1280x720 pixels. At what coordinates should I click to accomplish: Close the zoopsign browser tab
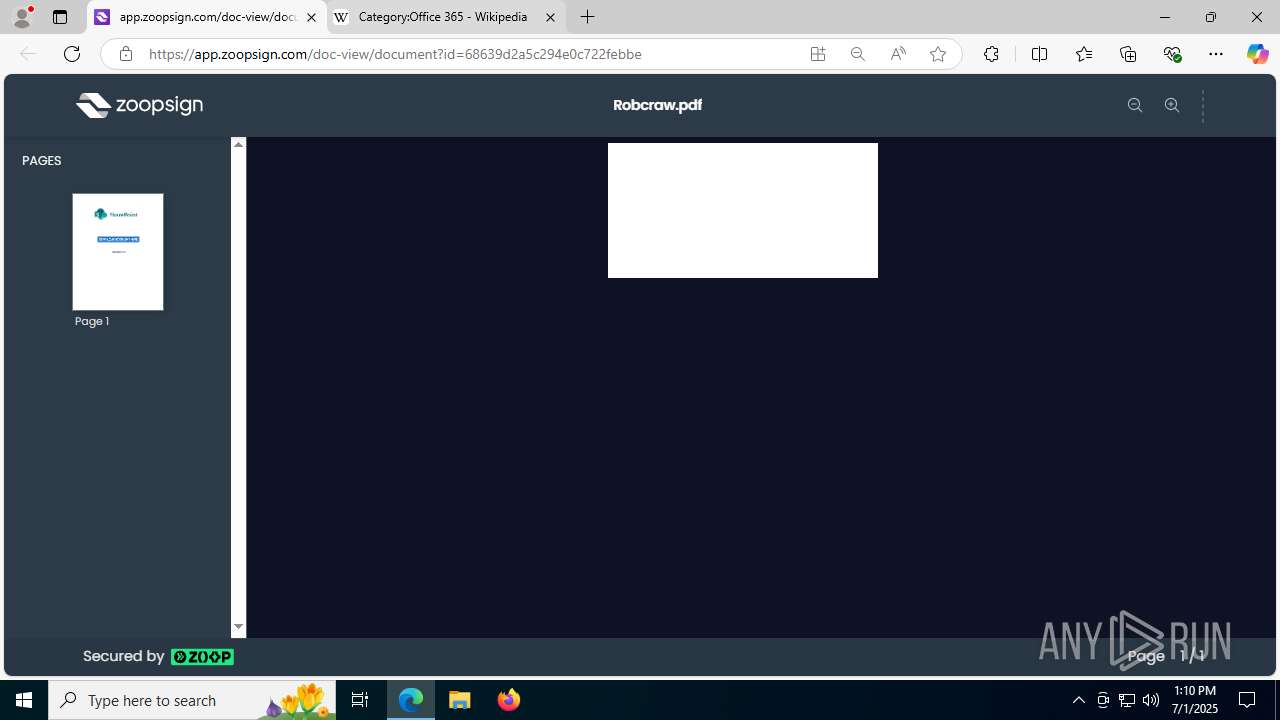(311, 17)
